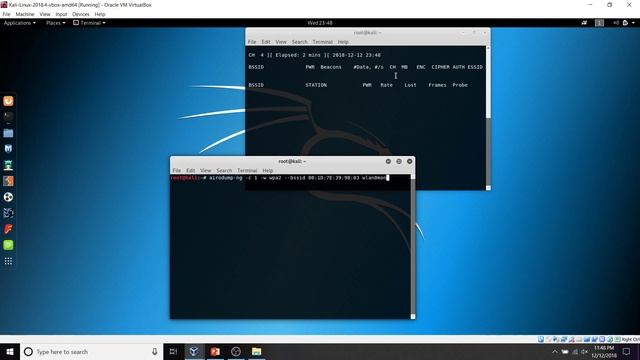This screenshot has width=640, height=360.
Task: Show hidden Windows tray icons
Action: (x=555, y=352)
